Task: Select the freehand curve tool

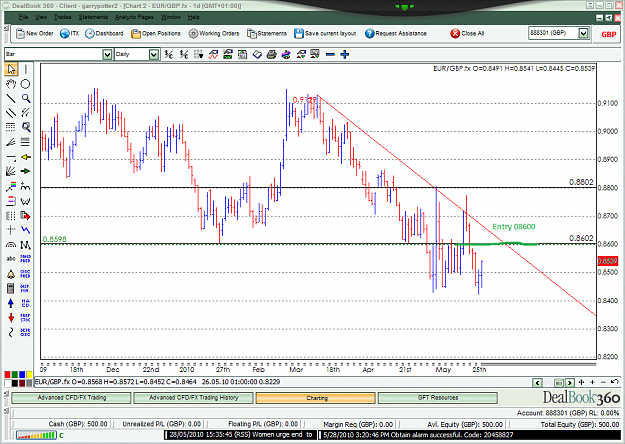Action: [x=11, y=332]
